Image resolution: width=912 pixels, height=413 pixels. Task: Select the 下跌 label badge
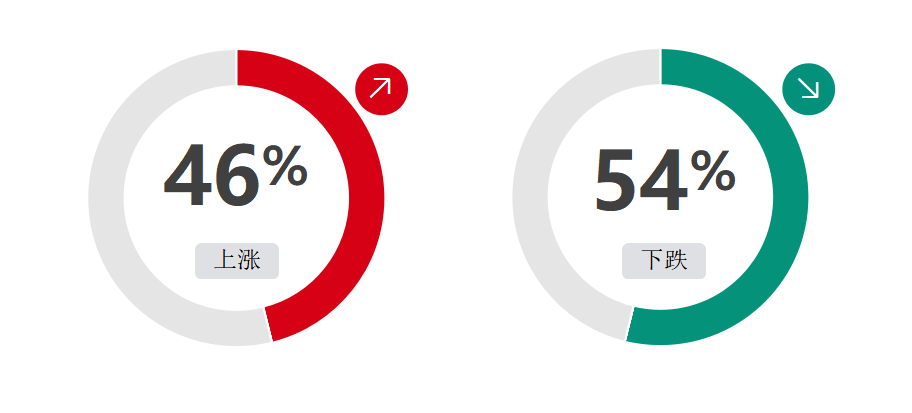tap(664, 261)
